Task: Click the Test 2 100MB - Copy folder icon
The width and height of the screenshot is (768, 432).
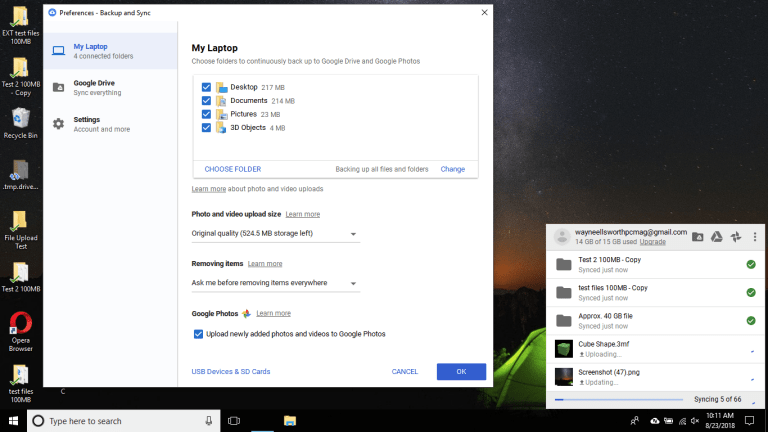Action: click(564, 264)
